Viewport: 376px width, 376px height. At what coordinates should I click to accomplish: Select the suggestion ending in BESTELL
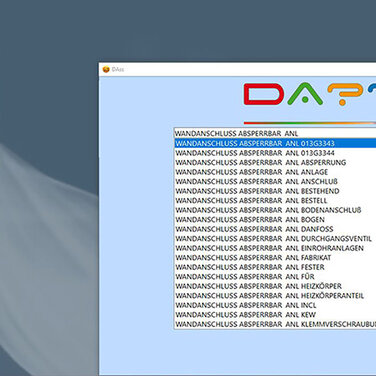pos(275,200)
